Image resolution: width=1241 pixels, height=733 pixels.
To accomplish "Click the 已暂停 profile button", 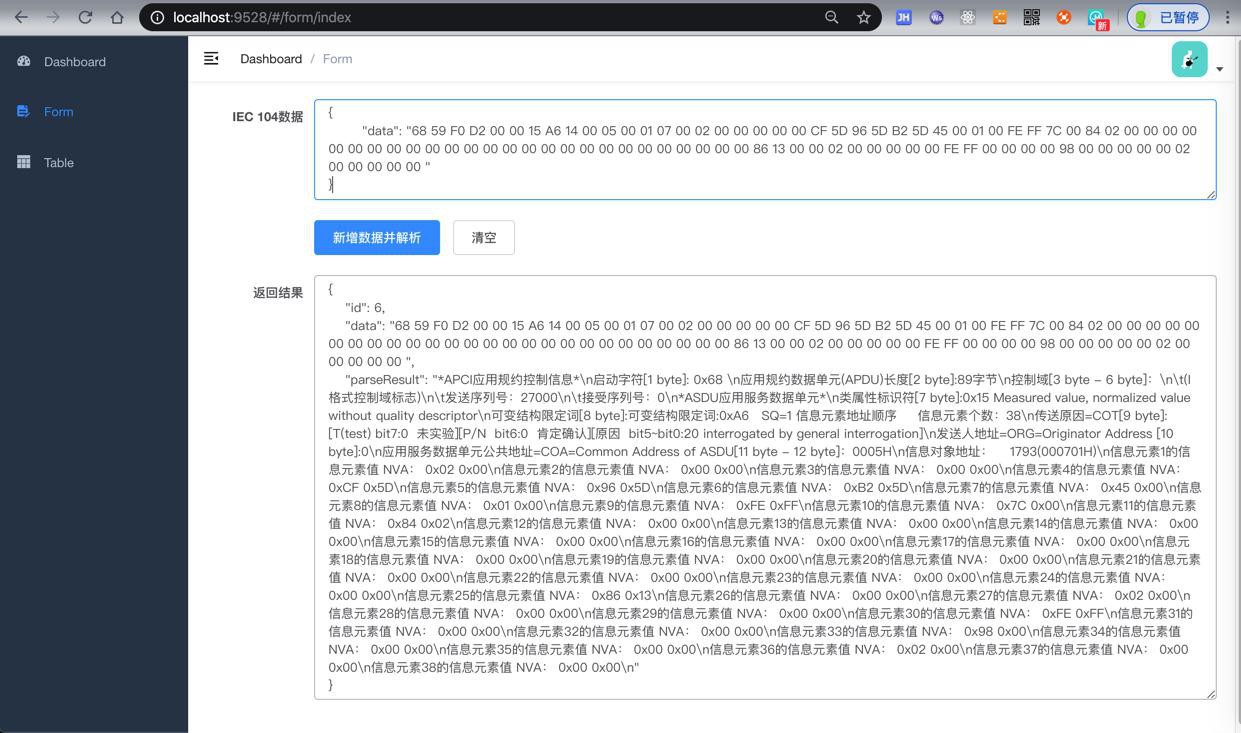I will pos(1168,17).
